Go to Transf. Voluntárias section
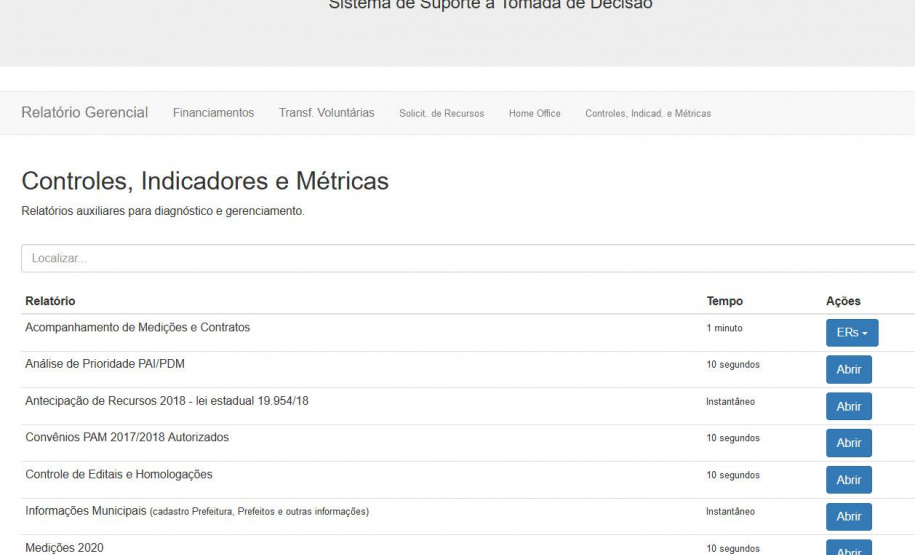The height and width of the screenshot is (555, 915). point(327,113)
